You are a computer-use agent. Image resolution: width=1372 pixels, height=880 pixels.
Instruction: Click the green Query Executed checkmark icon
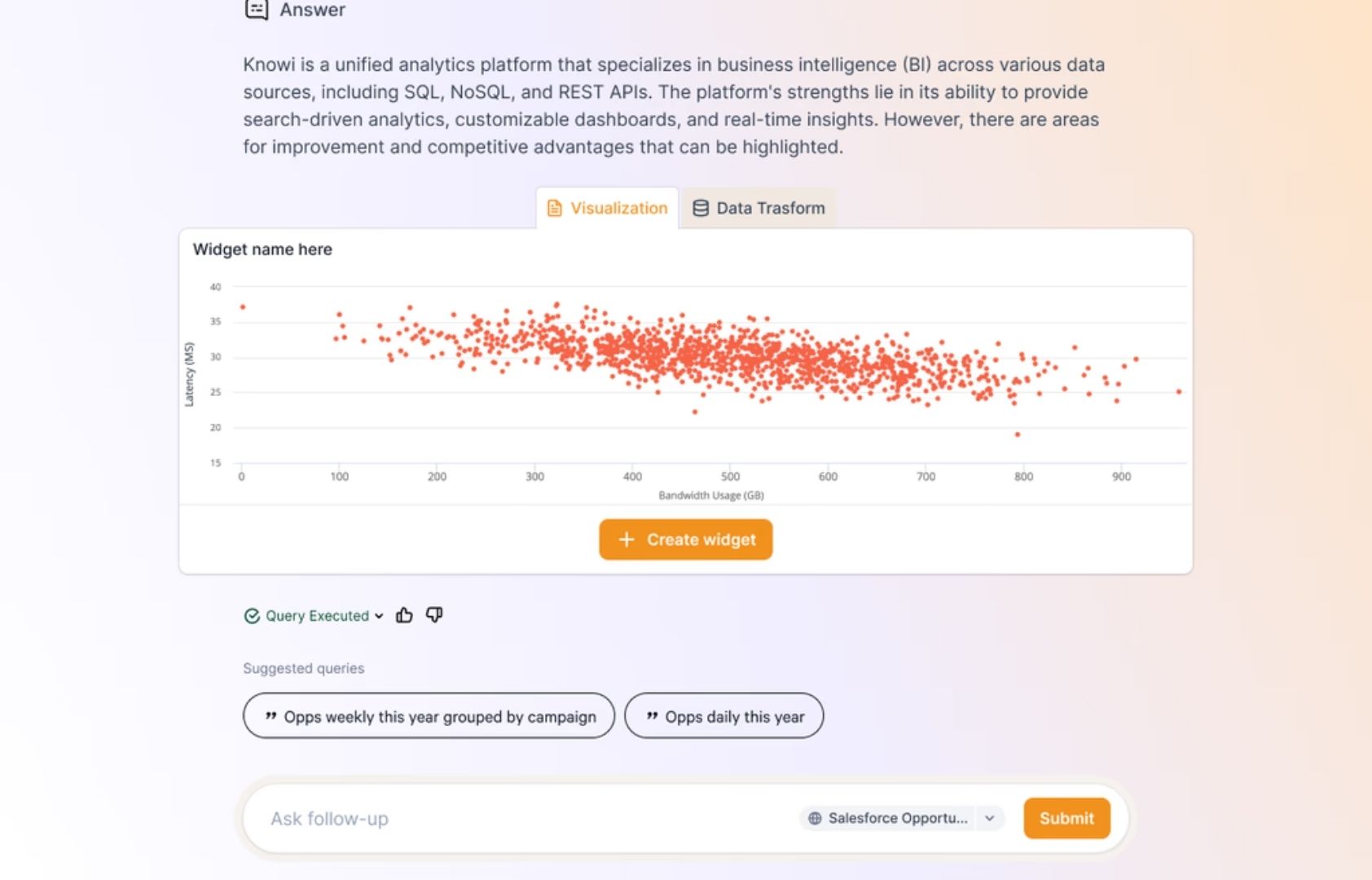[252, 616]
